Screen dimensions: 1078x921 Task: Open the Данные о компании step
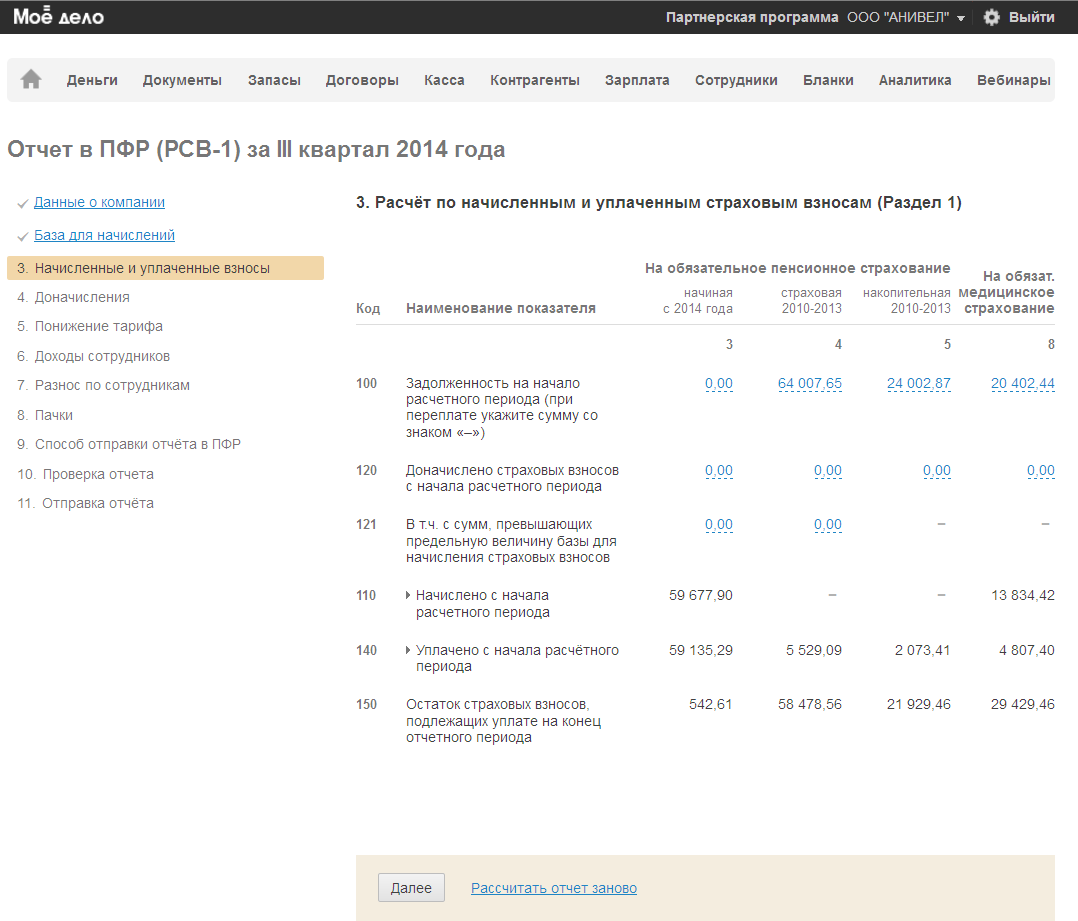[99, 202]
